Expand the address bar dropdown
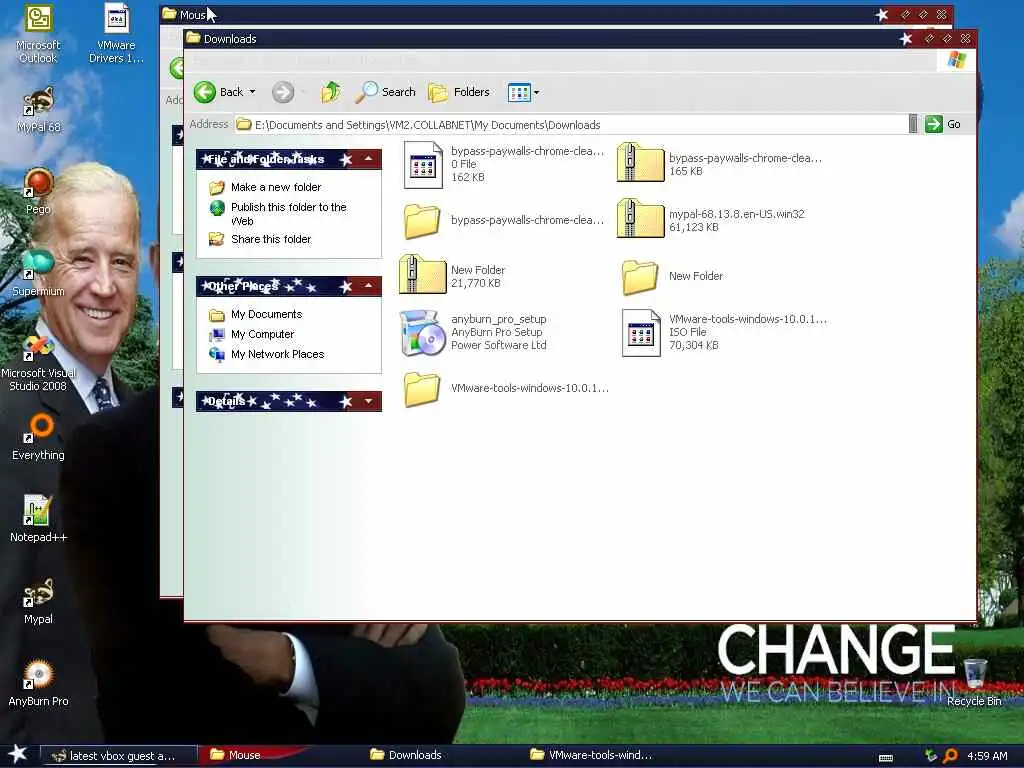Viewport: 1024px width, 768px height. [x=913, y=124]
